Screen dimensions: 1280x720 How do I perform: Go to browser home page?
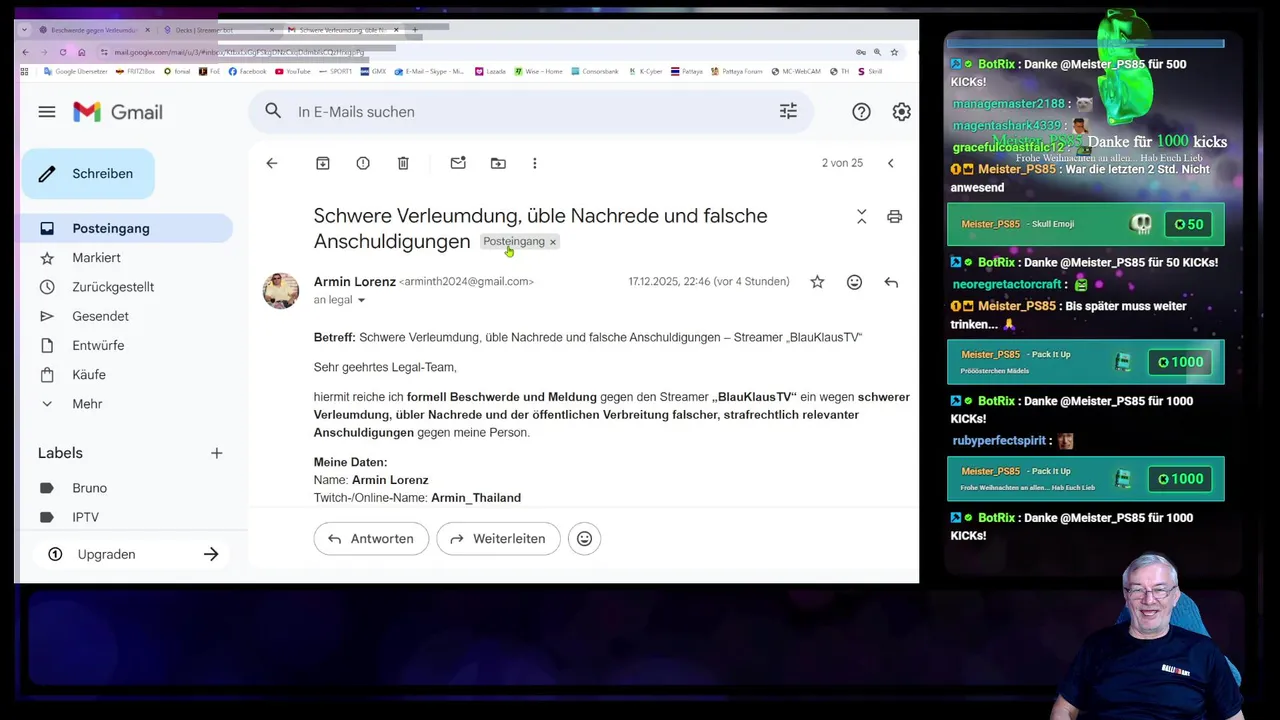click(x=82, y=52)
